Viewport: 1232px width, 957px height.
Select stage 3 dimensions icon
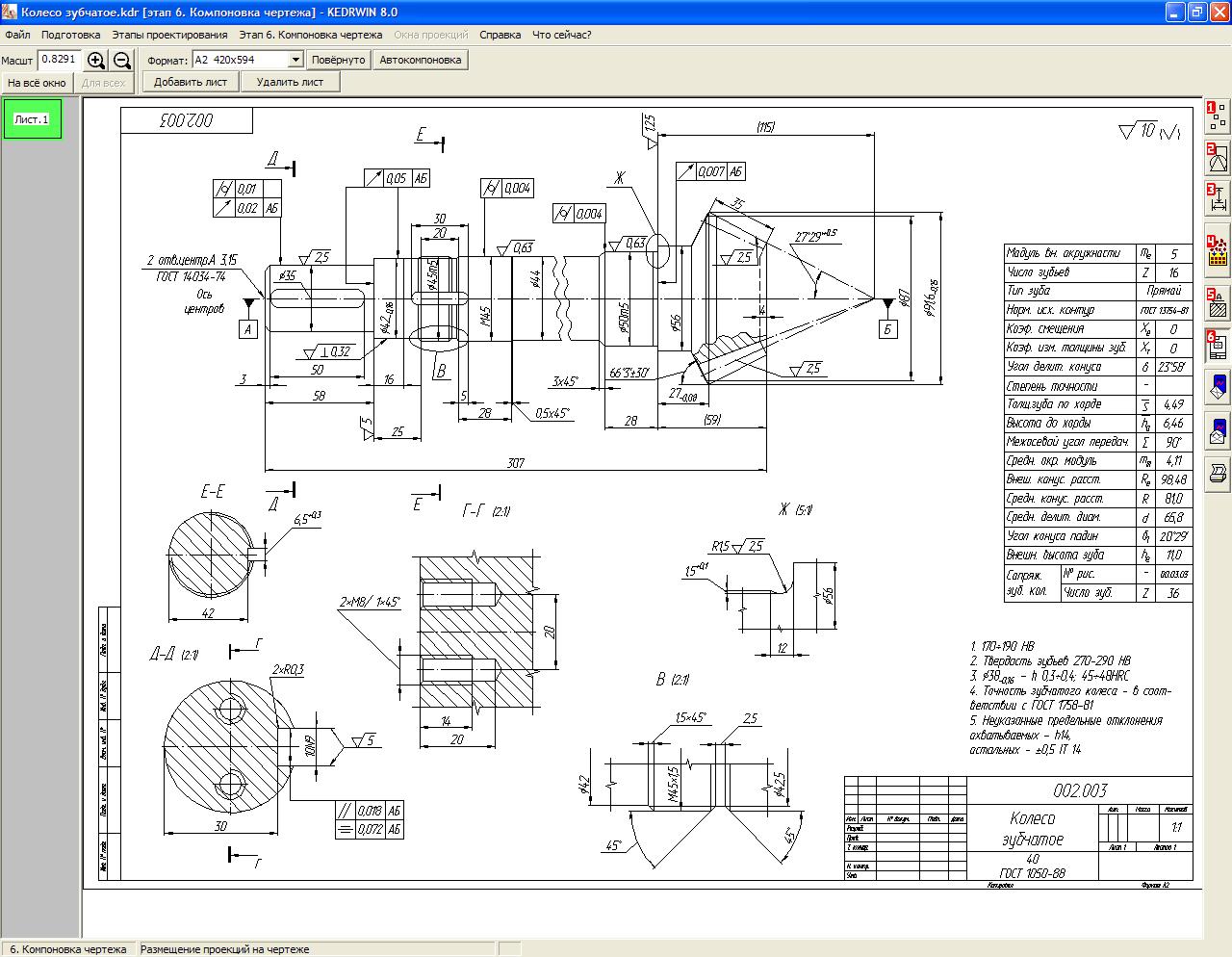tap(1218, 197)
